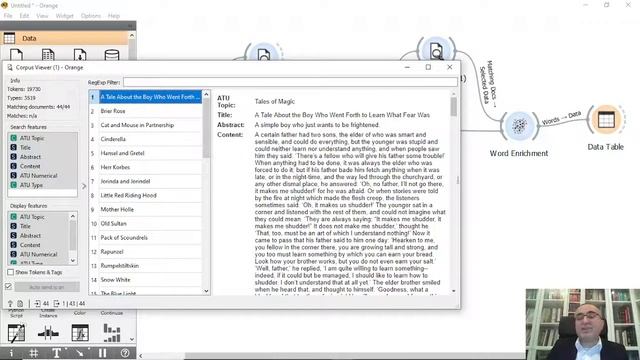
Task: Click toolbox scroll-up arrow beside Data header
Action: tap(132, 36)
